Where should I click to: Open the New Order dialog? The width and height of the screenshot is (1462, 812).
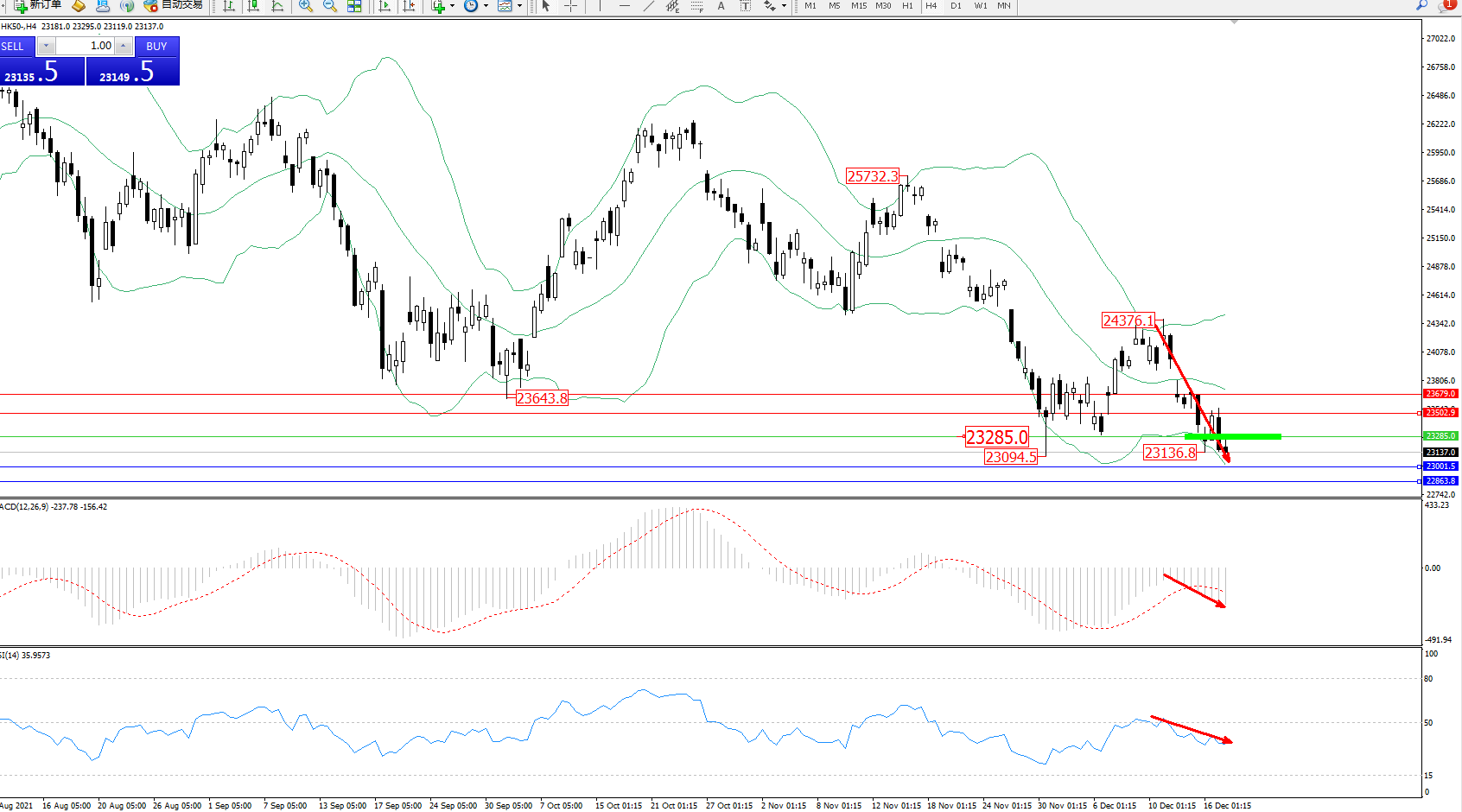(x=37, y=5)
